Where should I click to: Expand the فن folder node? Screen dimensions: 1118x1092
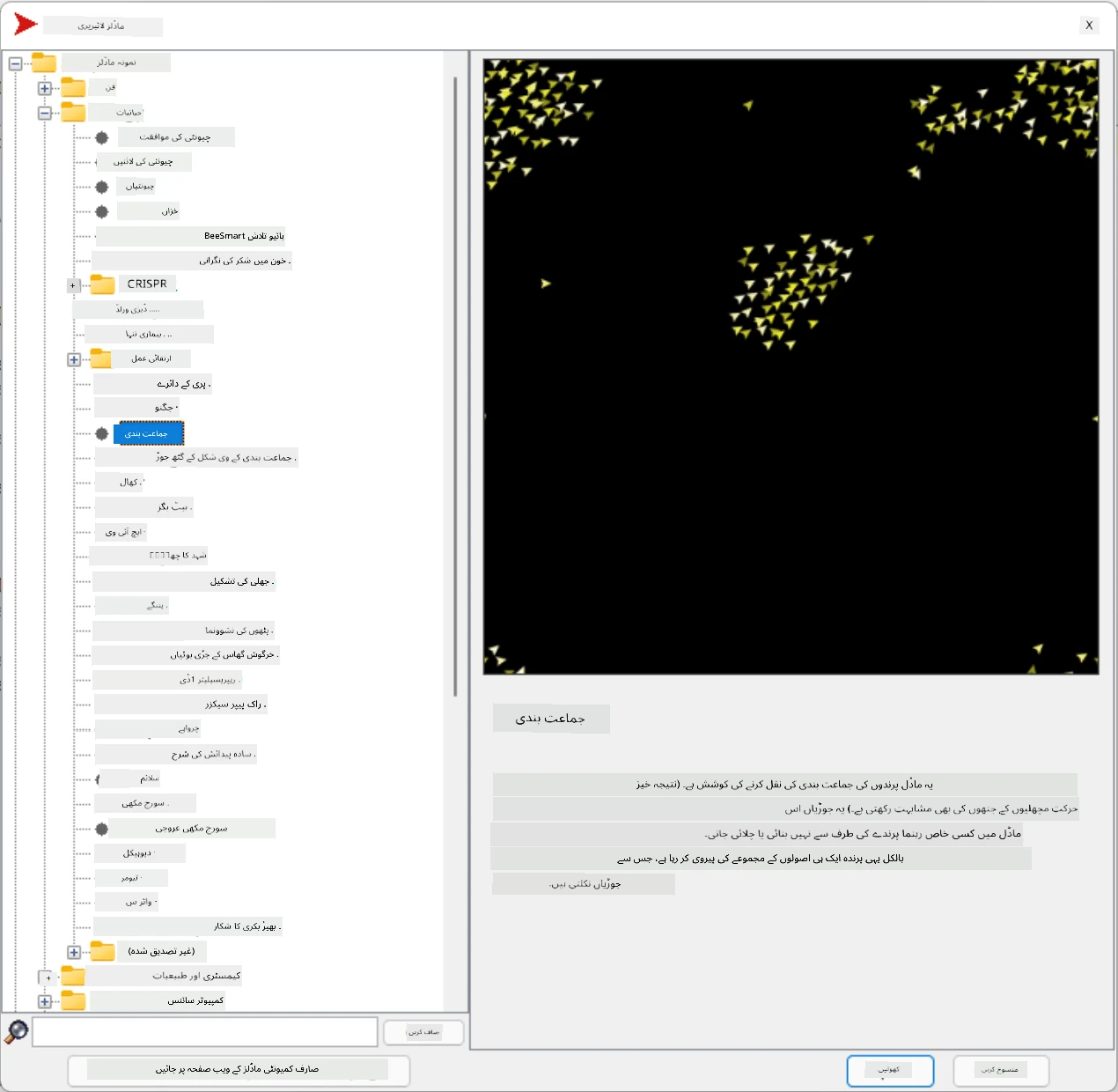pyautogui.click(x=45, y=88)
